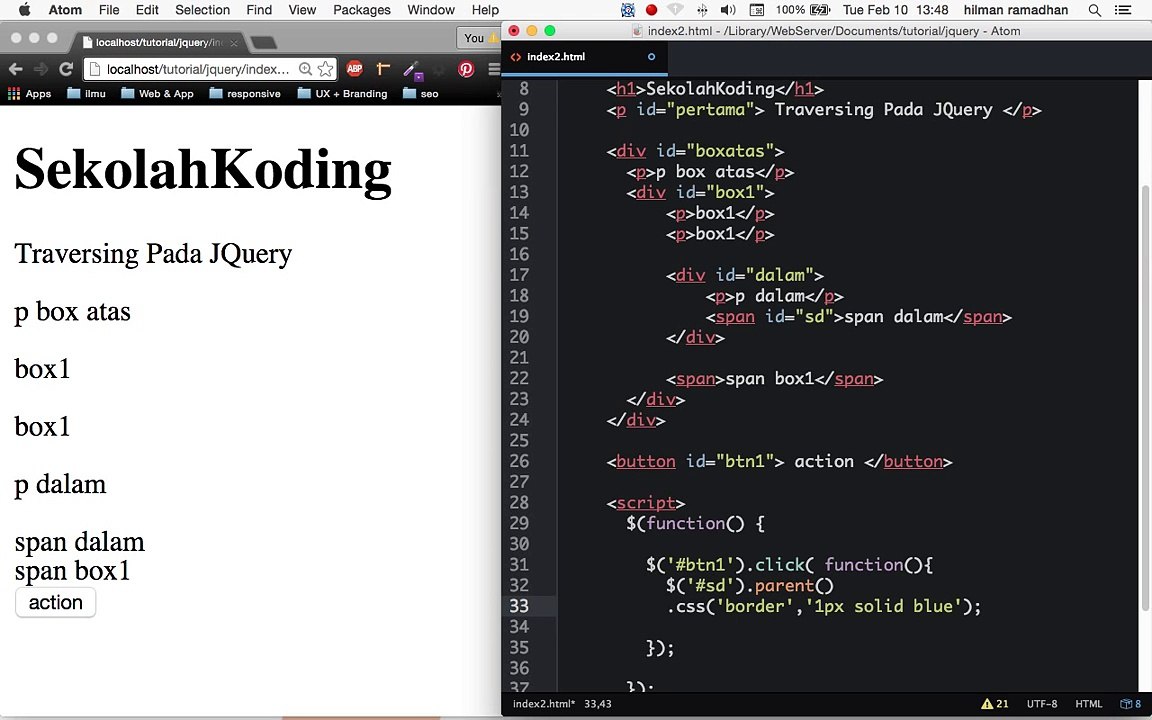Select the index2.html editor tab

[x=585, y=57]
